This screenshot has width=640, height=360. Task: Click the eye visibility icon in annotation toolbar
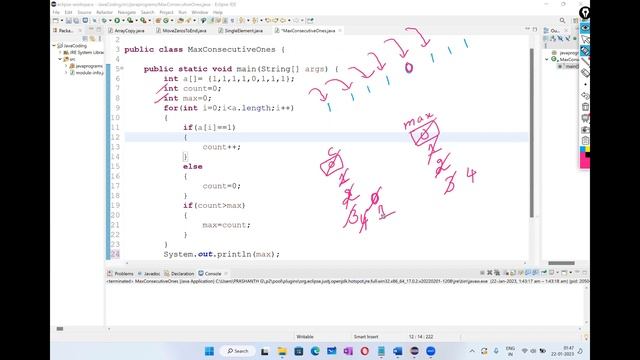585,28
